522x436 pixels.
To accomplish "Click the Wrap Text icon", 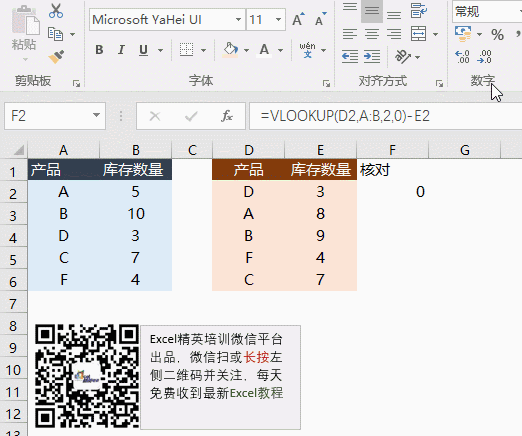I will click(418, 10).
